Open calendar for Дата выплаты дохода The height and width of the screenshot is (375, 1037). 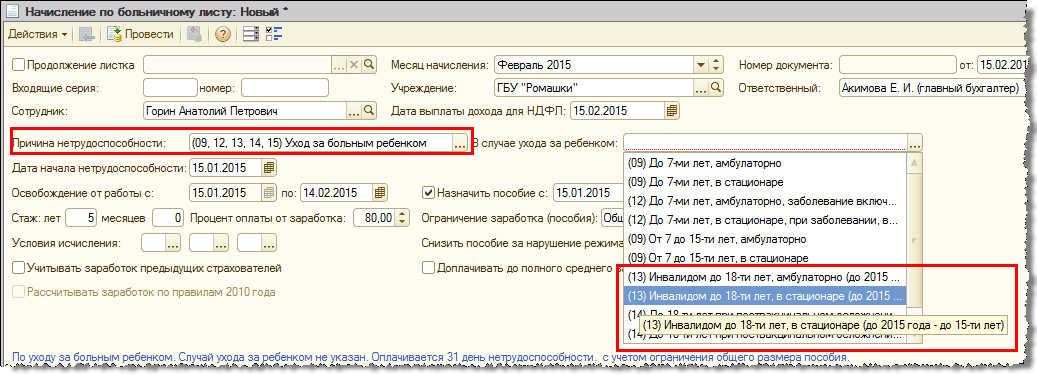672,110
